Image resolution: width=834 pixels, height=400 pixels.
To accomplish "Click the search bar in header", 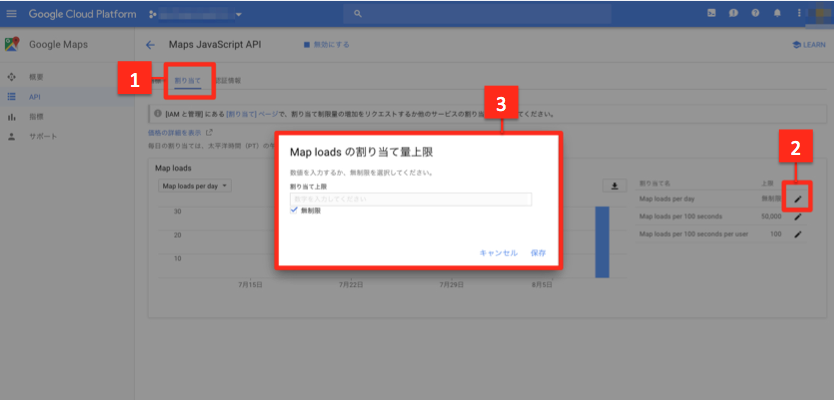I will tap(477, 14).
